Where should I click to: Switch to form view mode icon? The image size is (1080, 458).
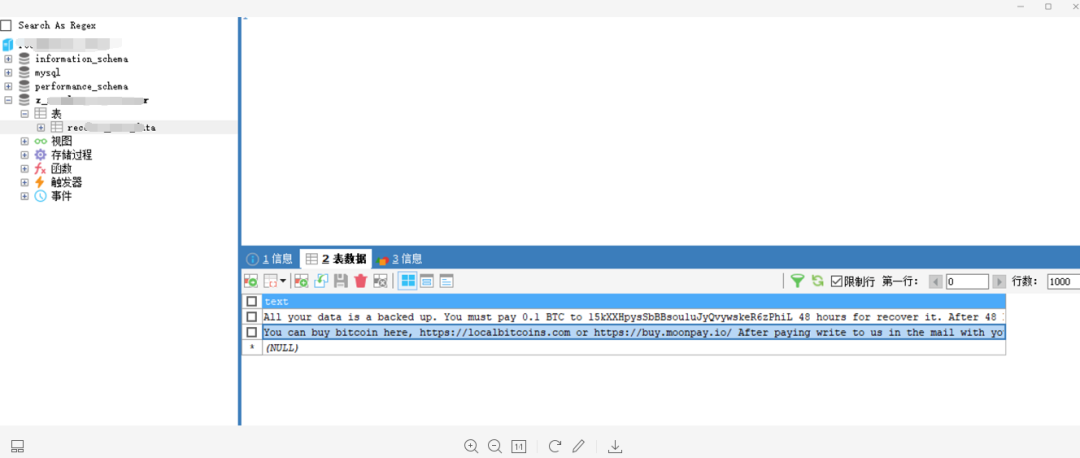pyautogui.click(x=427, y=281)
